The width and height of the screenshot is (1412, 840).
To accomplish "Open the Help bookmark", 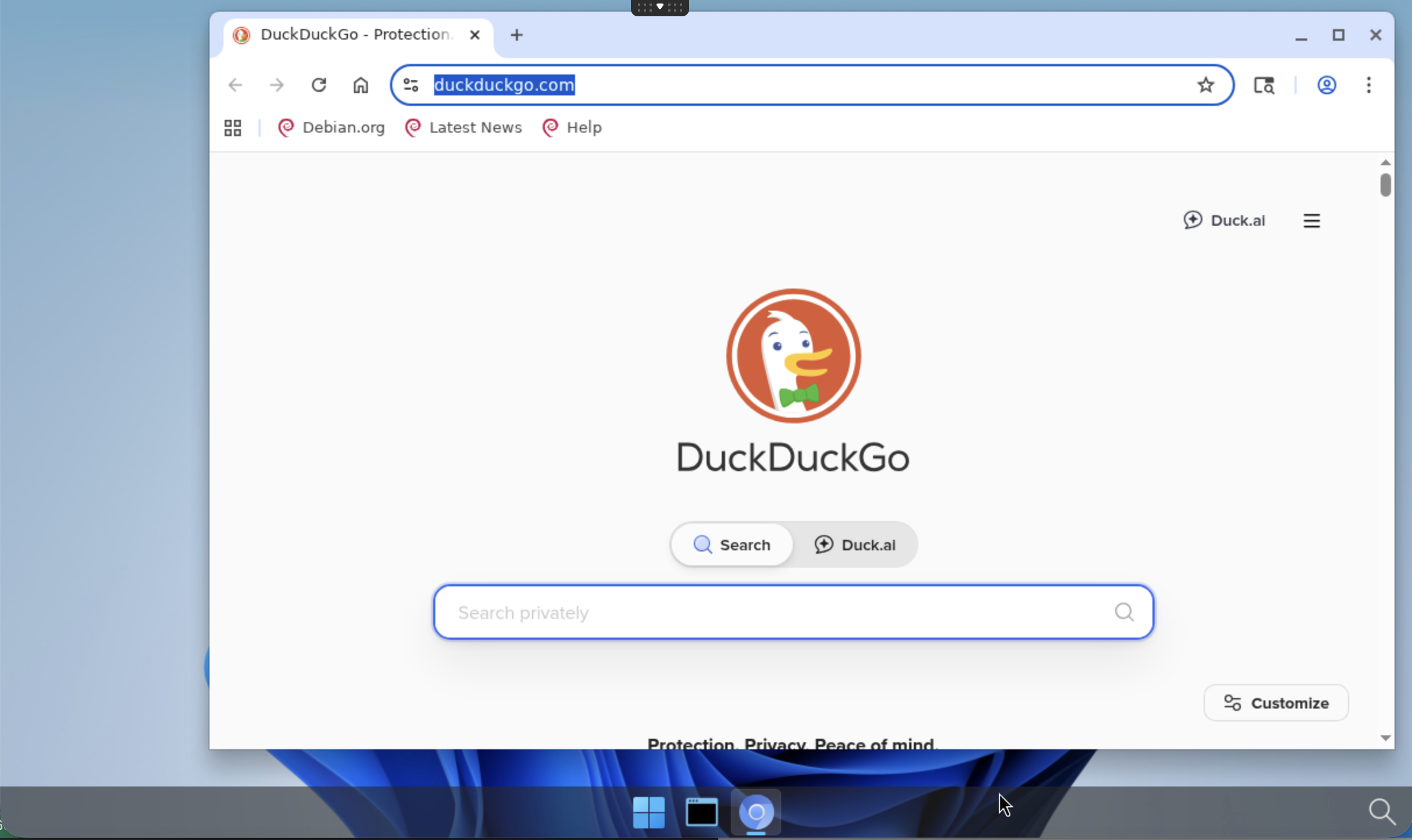I will 572,127.
